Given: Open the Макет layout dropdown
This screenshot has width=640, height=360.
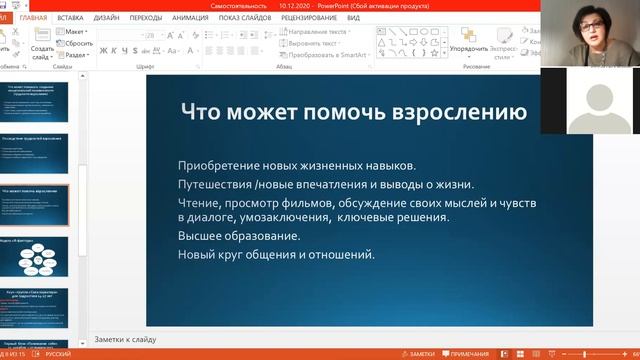Looking at the screenshot, I should [72, 31].
